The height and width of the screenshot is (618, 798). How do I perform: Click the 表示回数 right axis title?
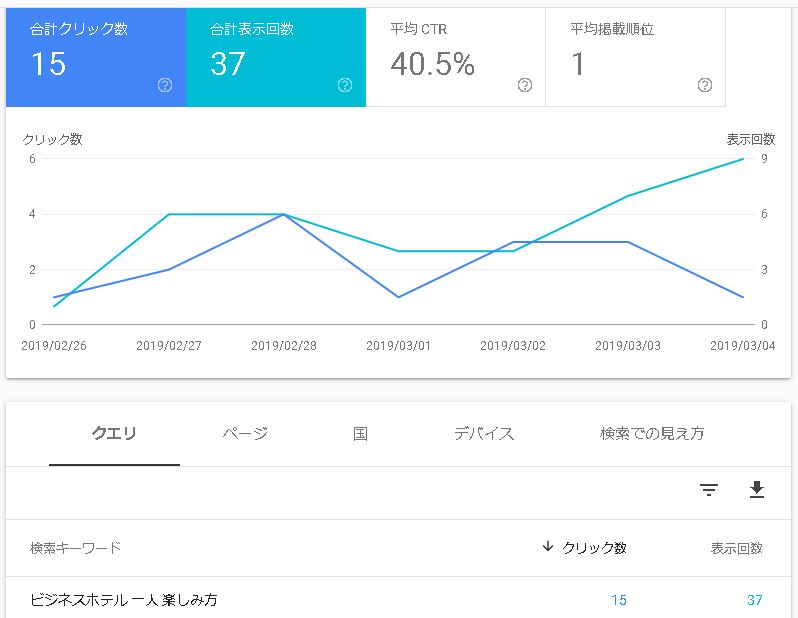[751, 139]
